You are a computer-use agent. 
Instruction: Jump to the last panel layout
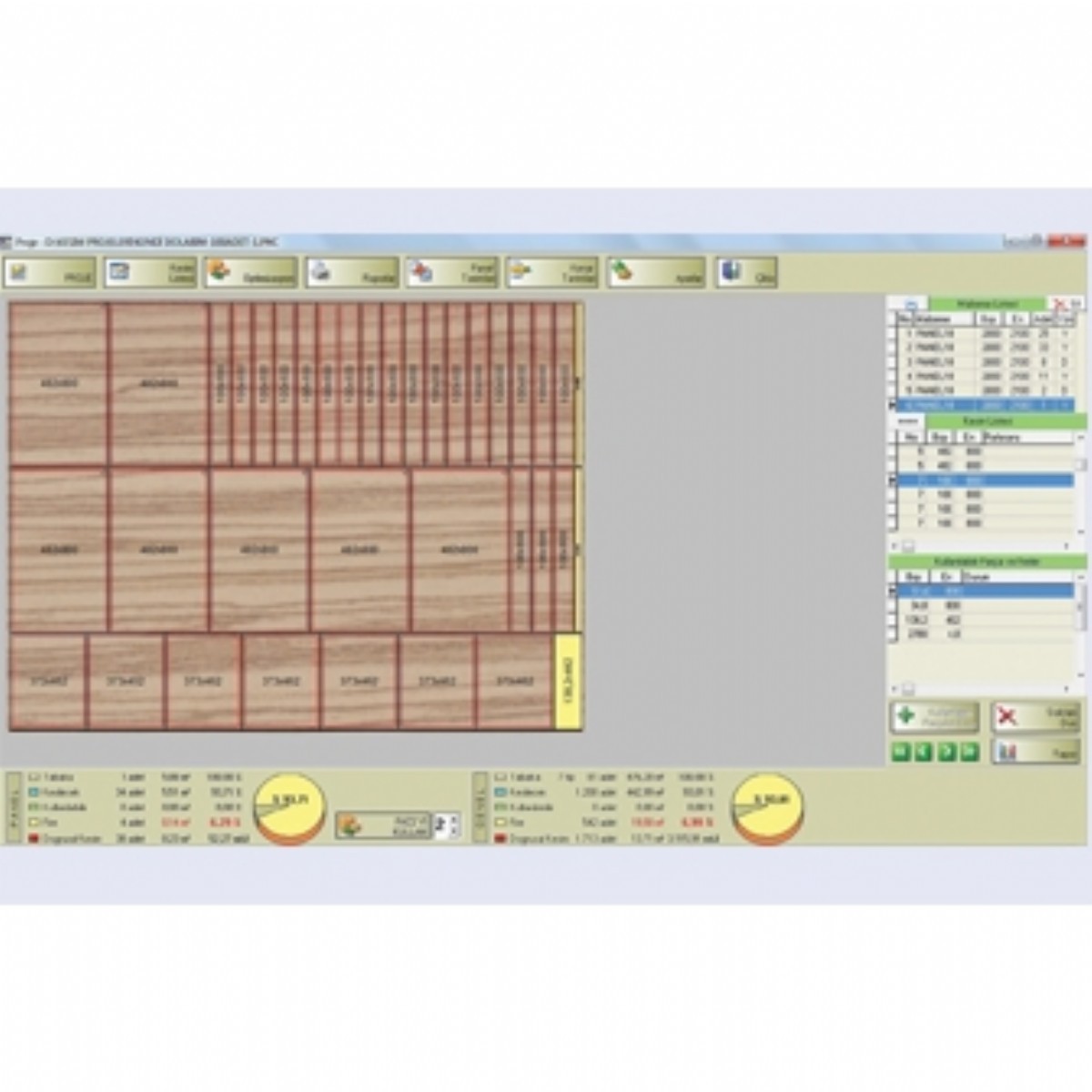[970, 752]
